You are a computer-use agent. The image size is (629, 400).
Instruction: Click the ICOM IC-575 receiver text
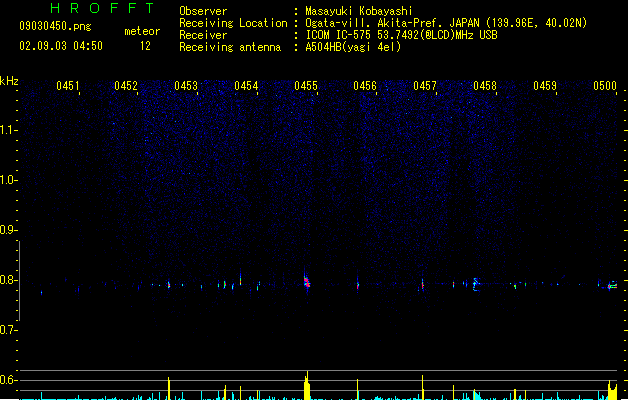click(402, 35)
